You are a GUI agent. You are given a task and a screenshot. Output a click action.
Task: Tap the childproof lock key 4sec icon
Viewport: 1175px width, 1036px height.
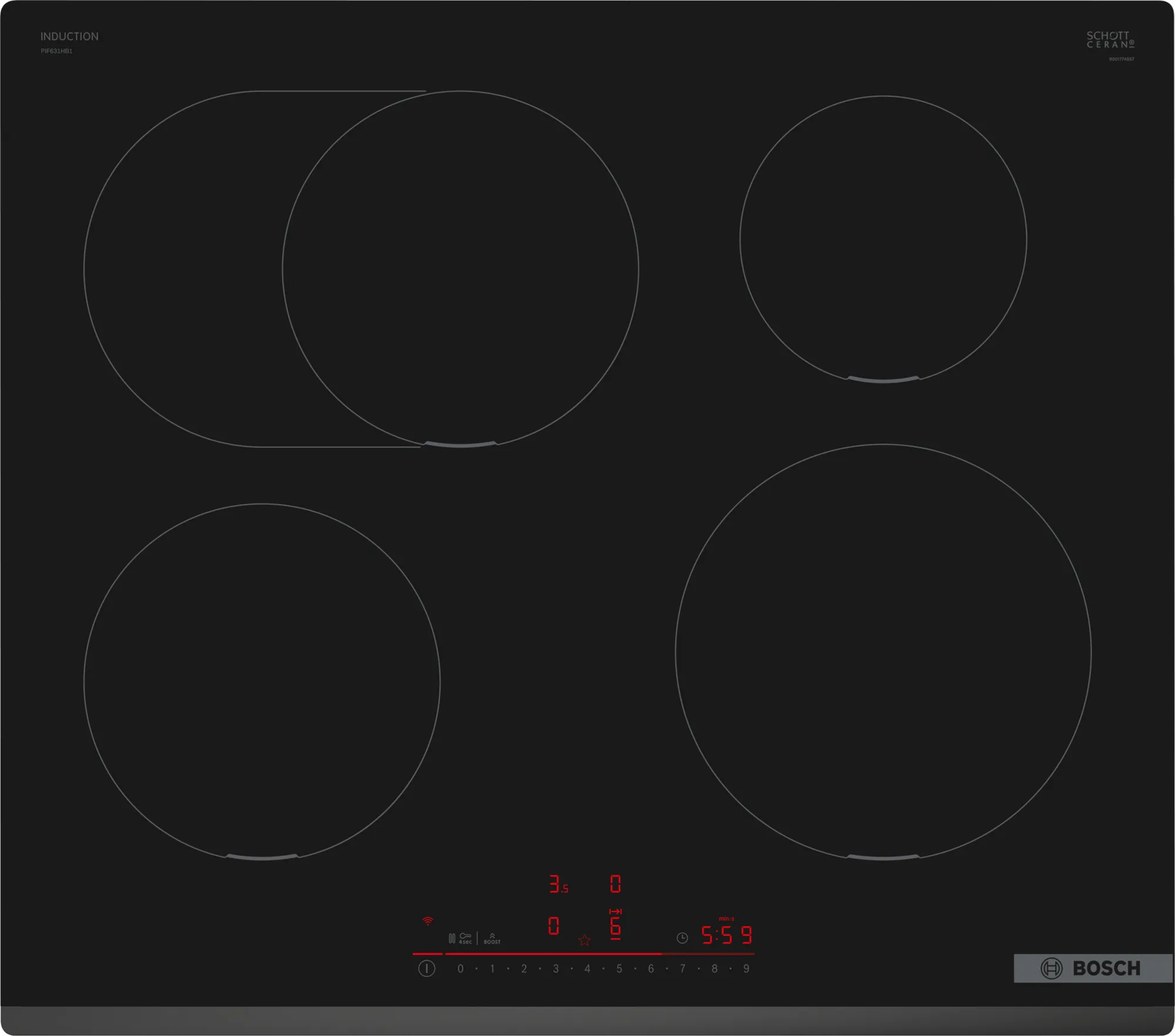[x=465, y=938]
